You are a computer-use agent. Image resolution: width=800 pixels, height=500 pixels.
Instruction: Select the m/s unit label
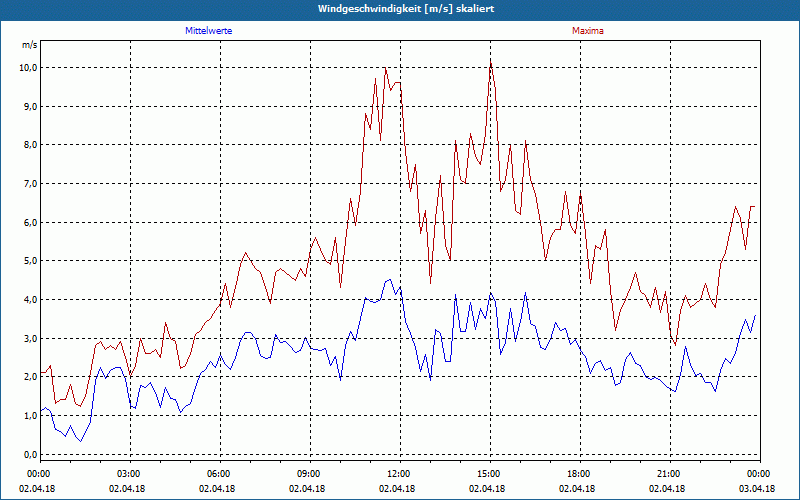click(x=30, y=45)
